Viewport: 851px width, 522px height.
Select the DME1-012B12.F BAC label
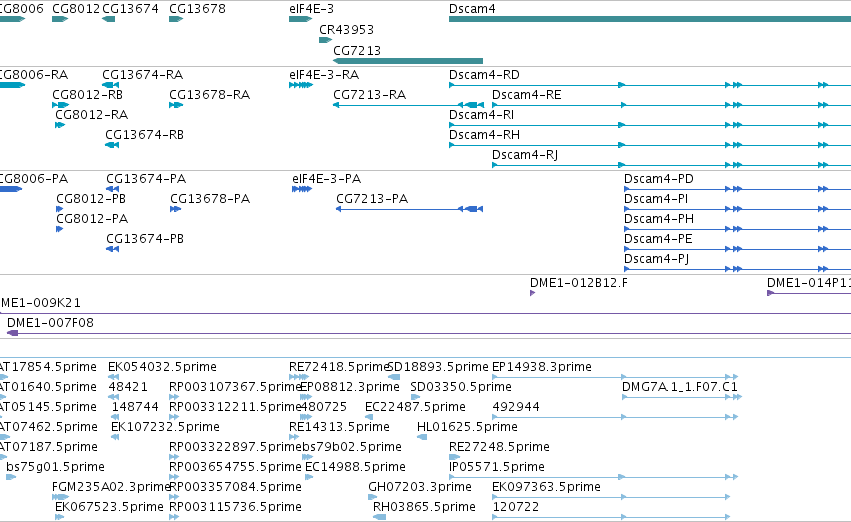[579, 283]
